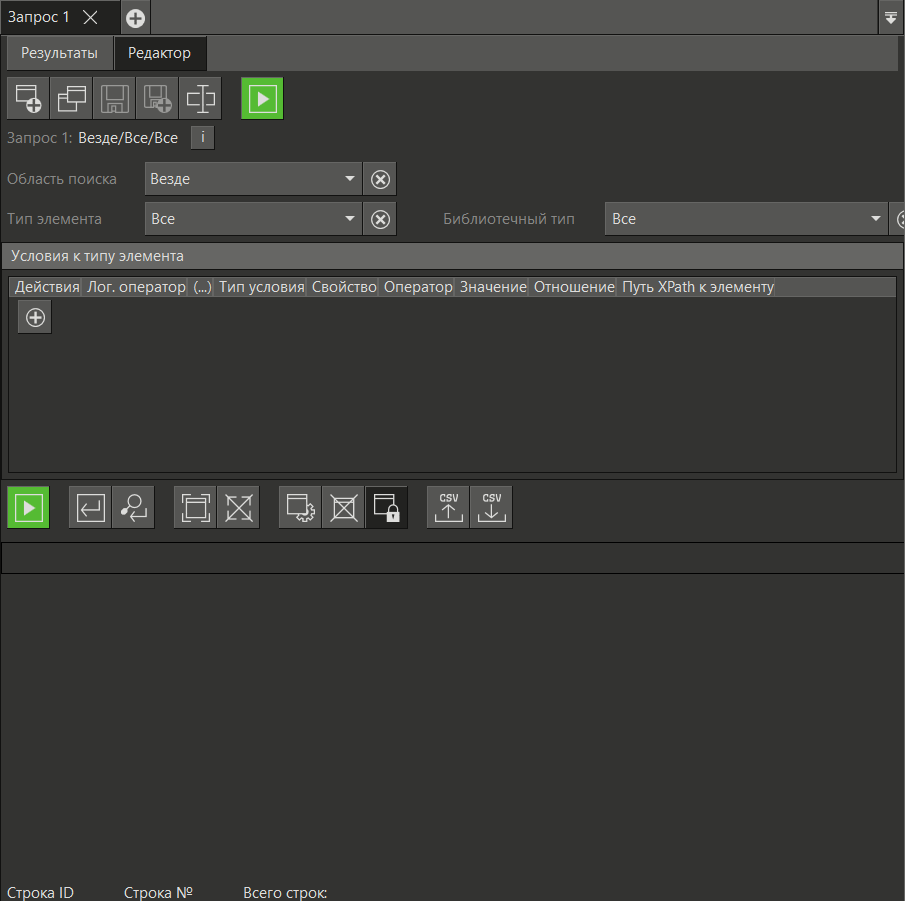Screen dimensions: 905x901
Task: Add a new query tab with plus
Action: point(135,18)
